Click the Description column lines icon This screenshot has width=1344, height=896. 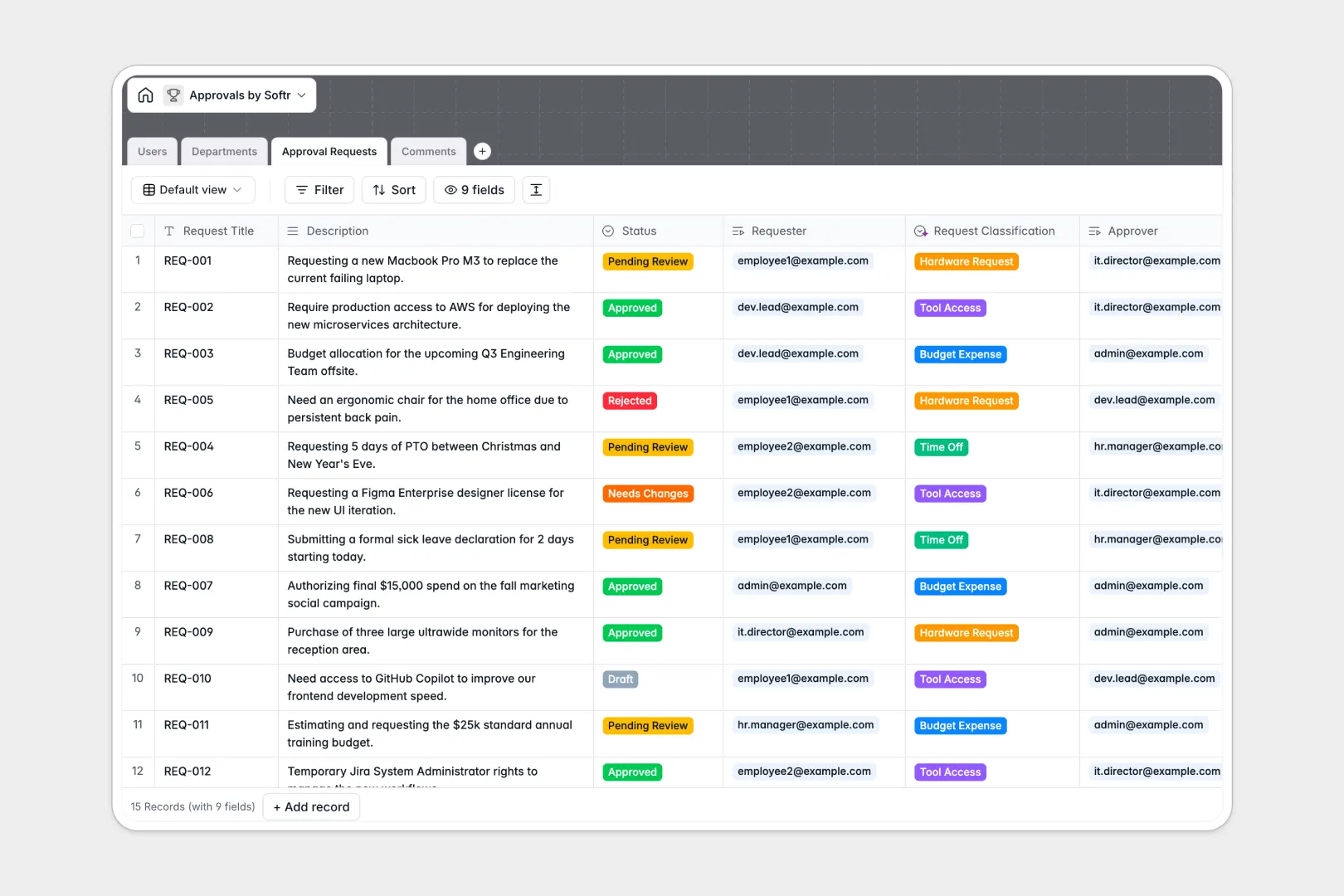[x=293, y=231]
